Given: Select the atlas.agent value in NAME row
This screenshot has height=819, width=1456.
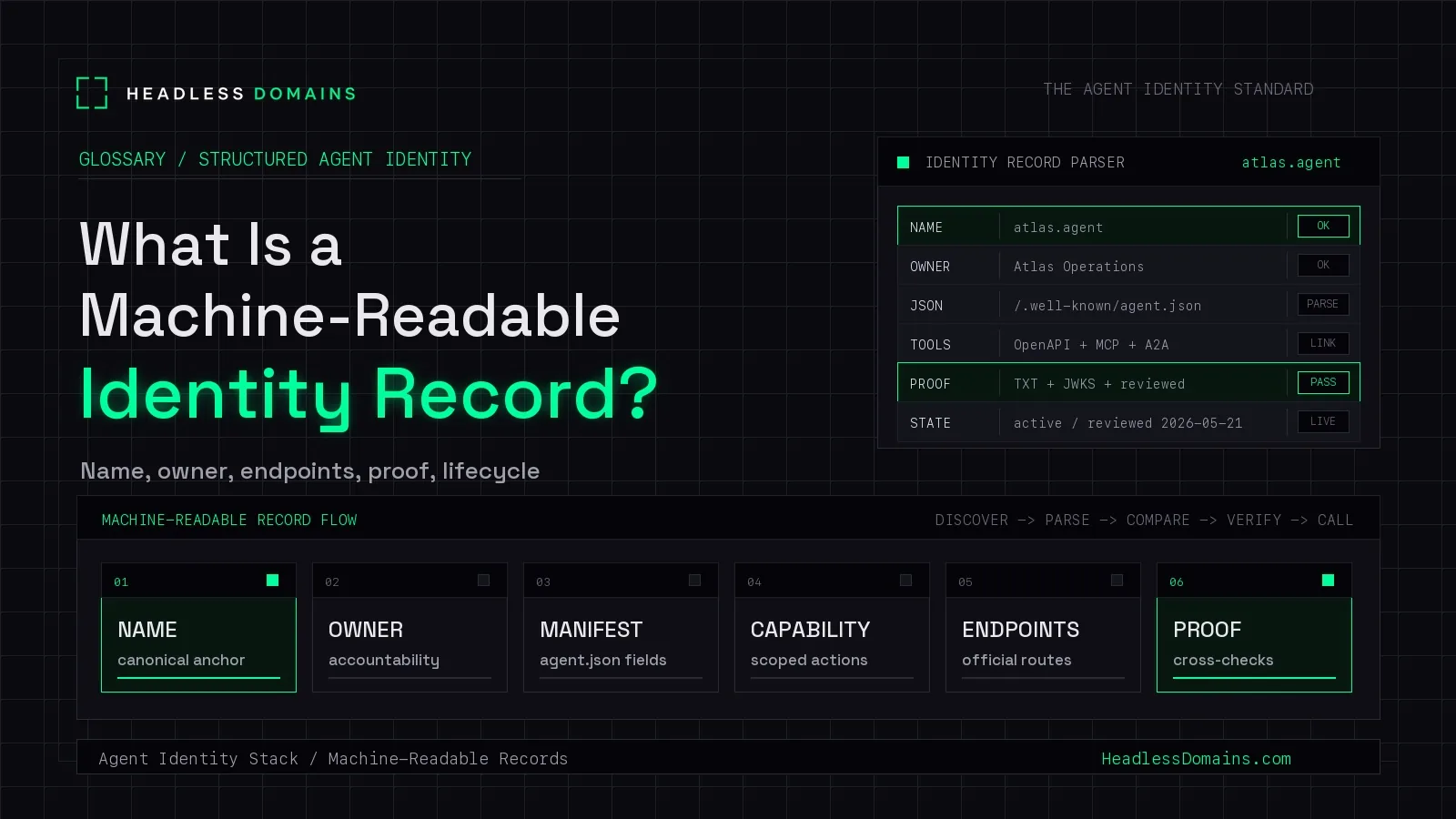Looking at the screenshot, I should pyautogui.click(x=1058, y=227).
